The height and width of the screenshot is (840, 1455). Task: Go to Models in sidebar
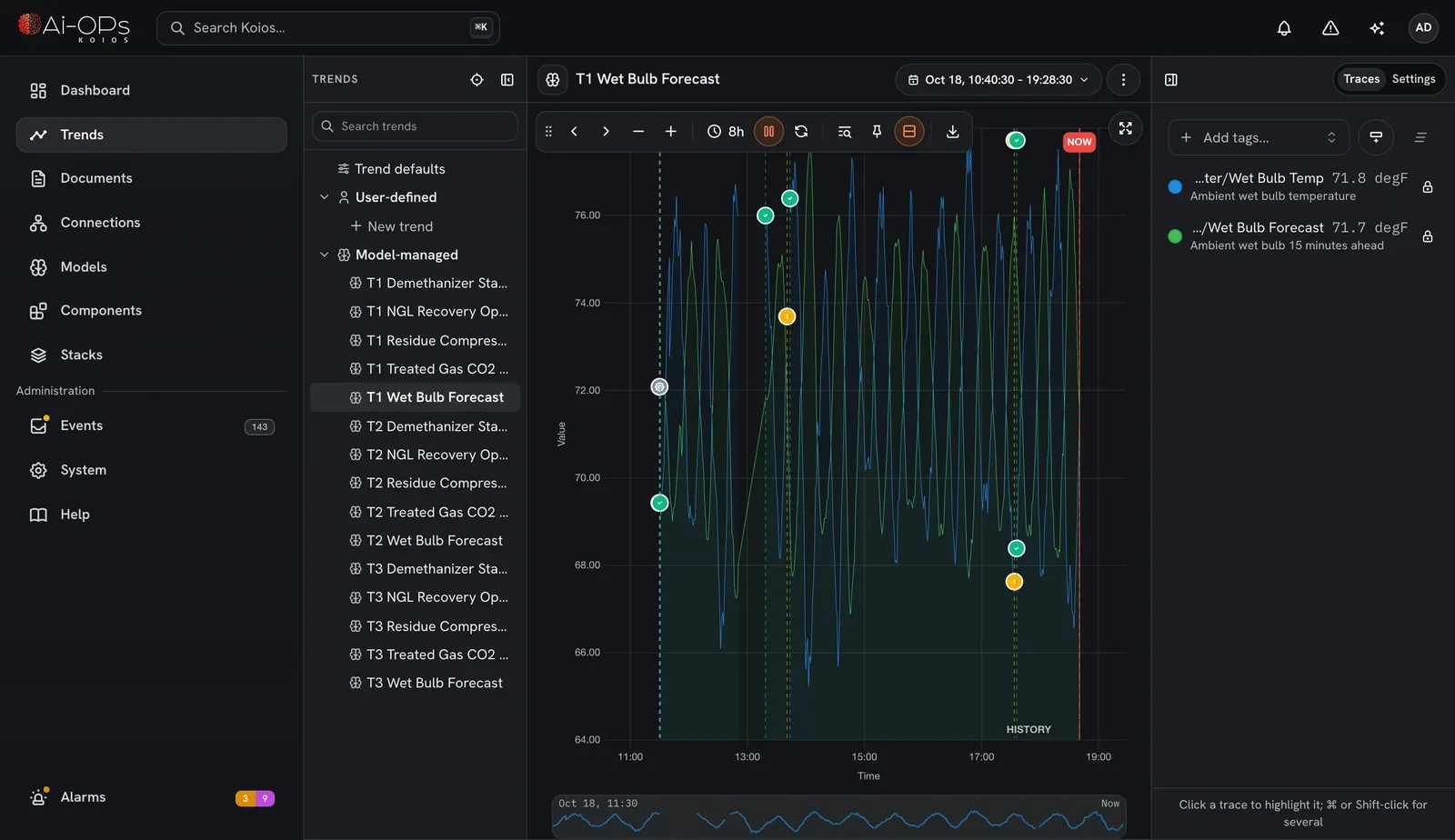click(151, 266)
